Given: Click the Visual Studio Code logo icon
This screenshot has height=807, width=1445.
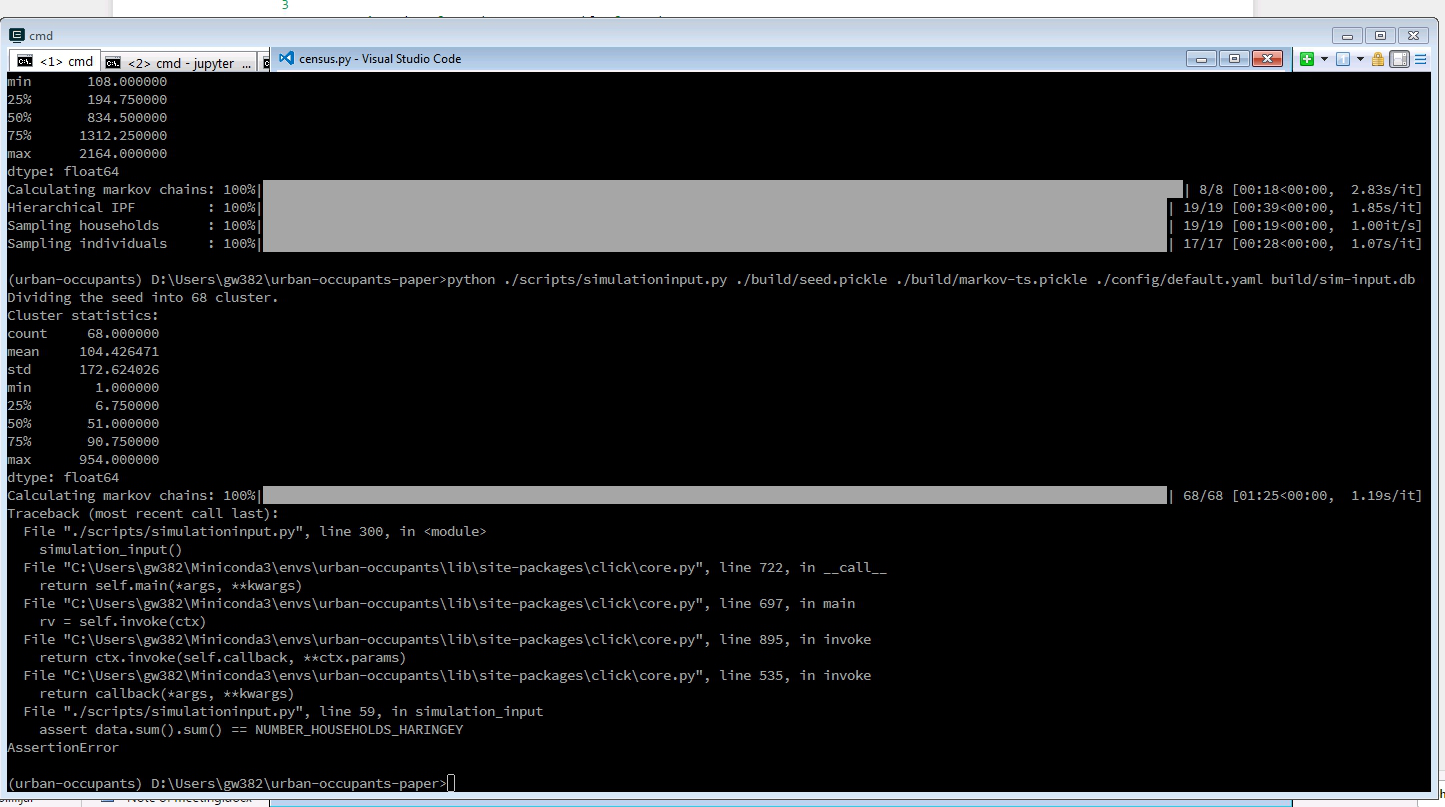Looking at the screenshot, I should point(286,58).
